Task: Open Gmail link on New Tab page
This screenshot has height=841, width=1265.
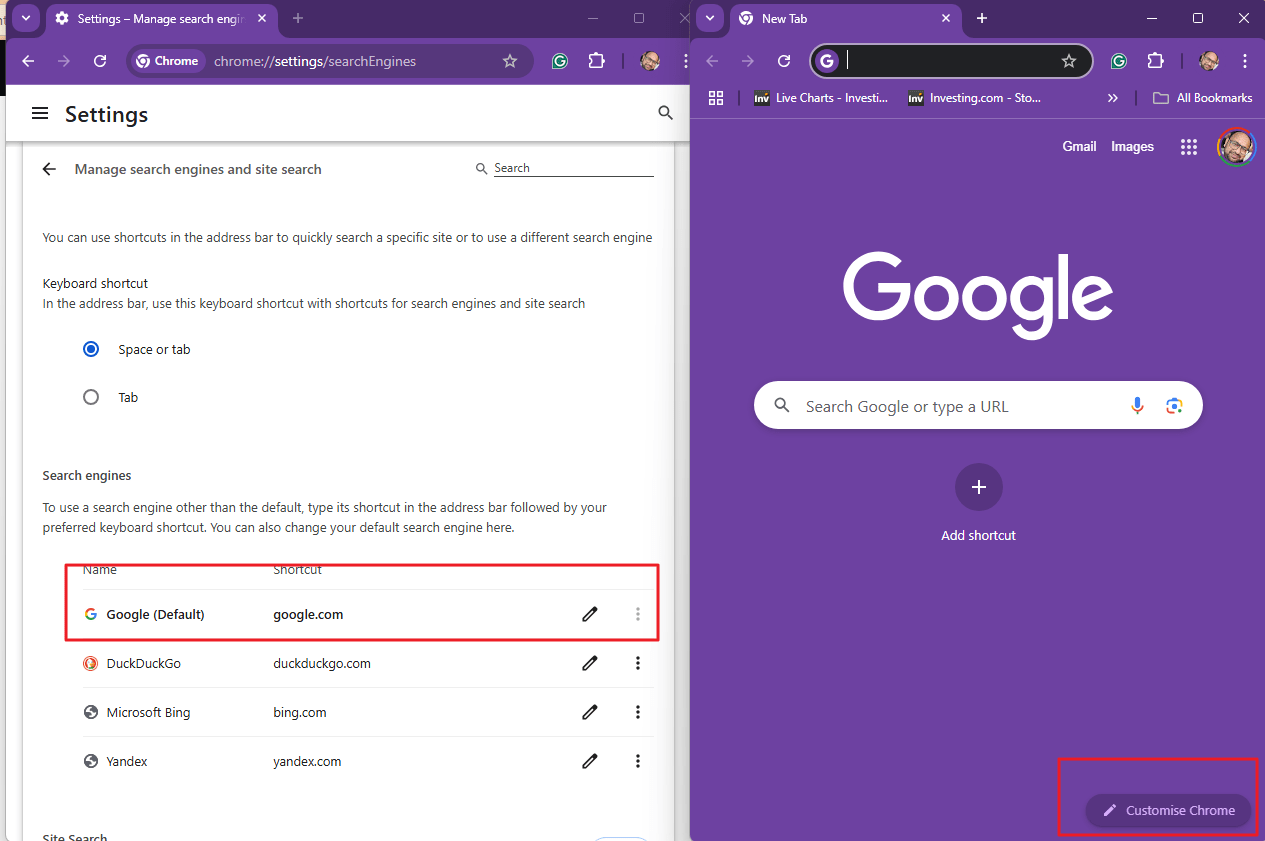Action: [1079, 146]
